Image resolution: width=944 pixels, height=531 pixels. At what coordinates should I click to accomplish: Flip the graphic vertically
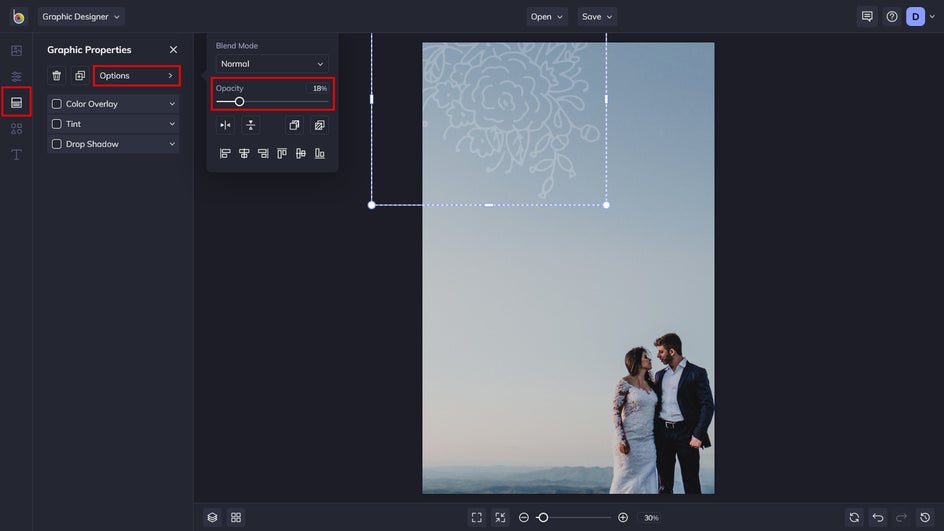[x=250, y=125]
